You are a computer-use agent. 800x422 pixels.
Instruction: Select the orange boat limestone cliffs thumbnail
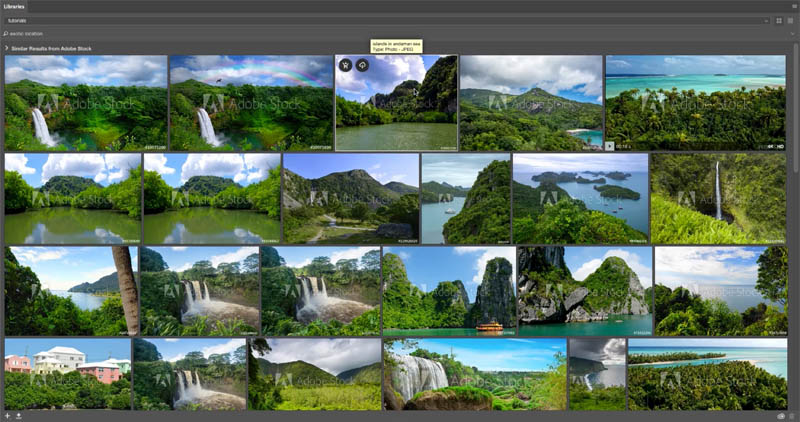(x=449, y=291)
